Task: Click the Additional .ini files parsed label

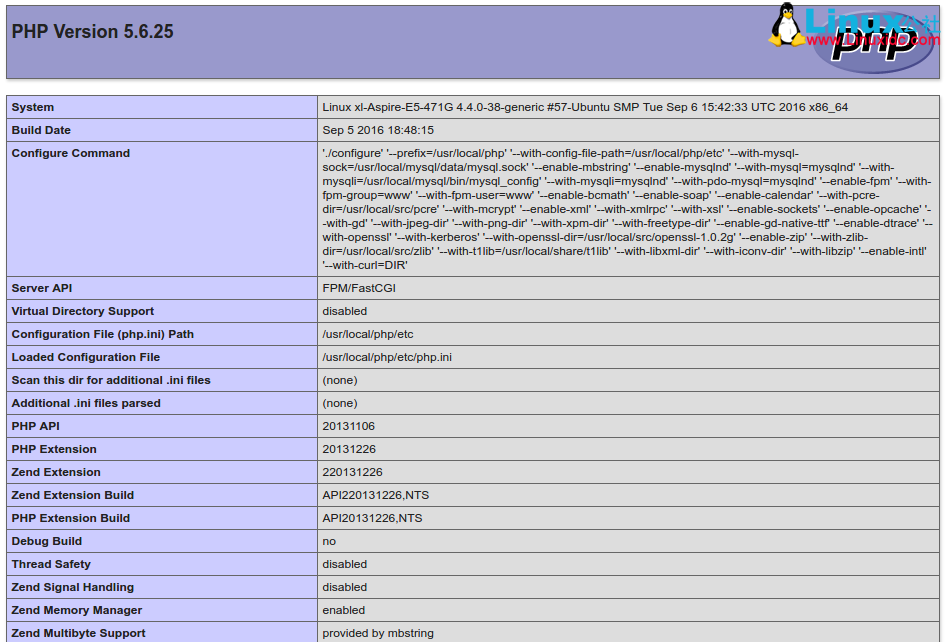Action: tap(86, 403)
